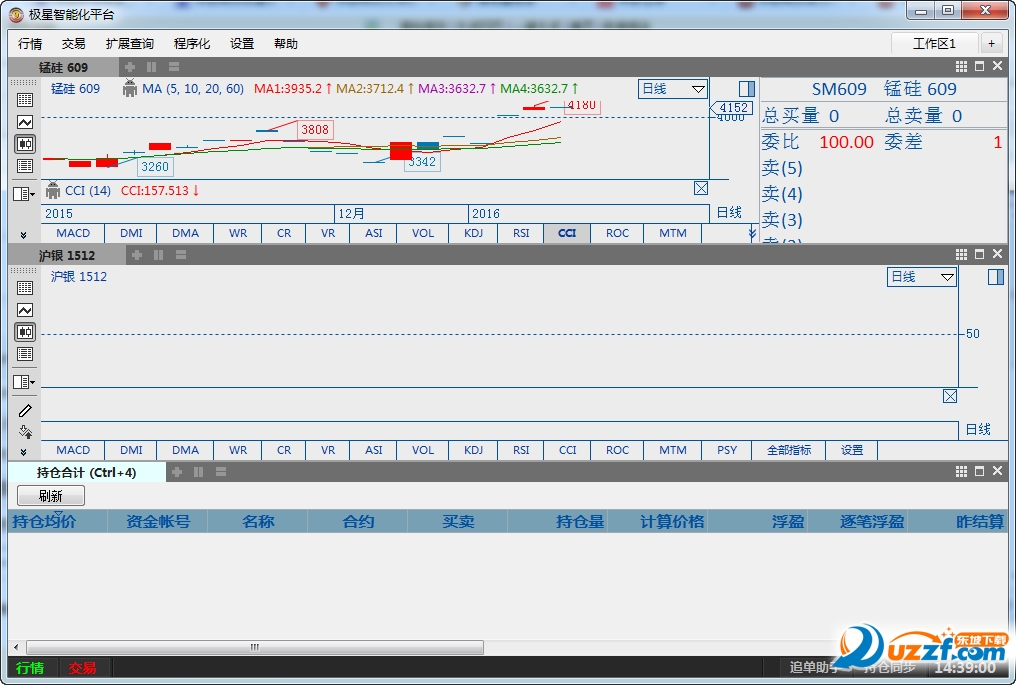Split the 锰硅 609 panel vertically

pos(152,67)
